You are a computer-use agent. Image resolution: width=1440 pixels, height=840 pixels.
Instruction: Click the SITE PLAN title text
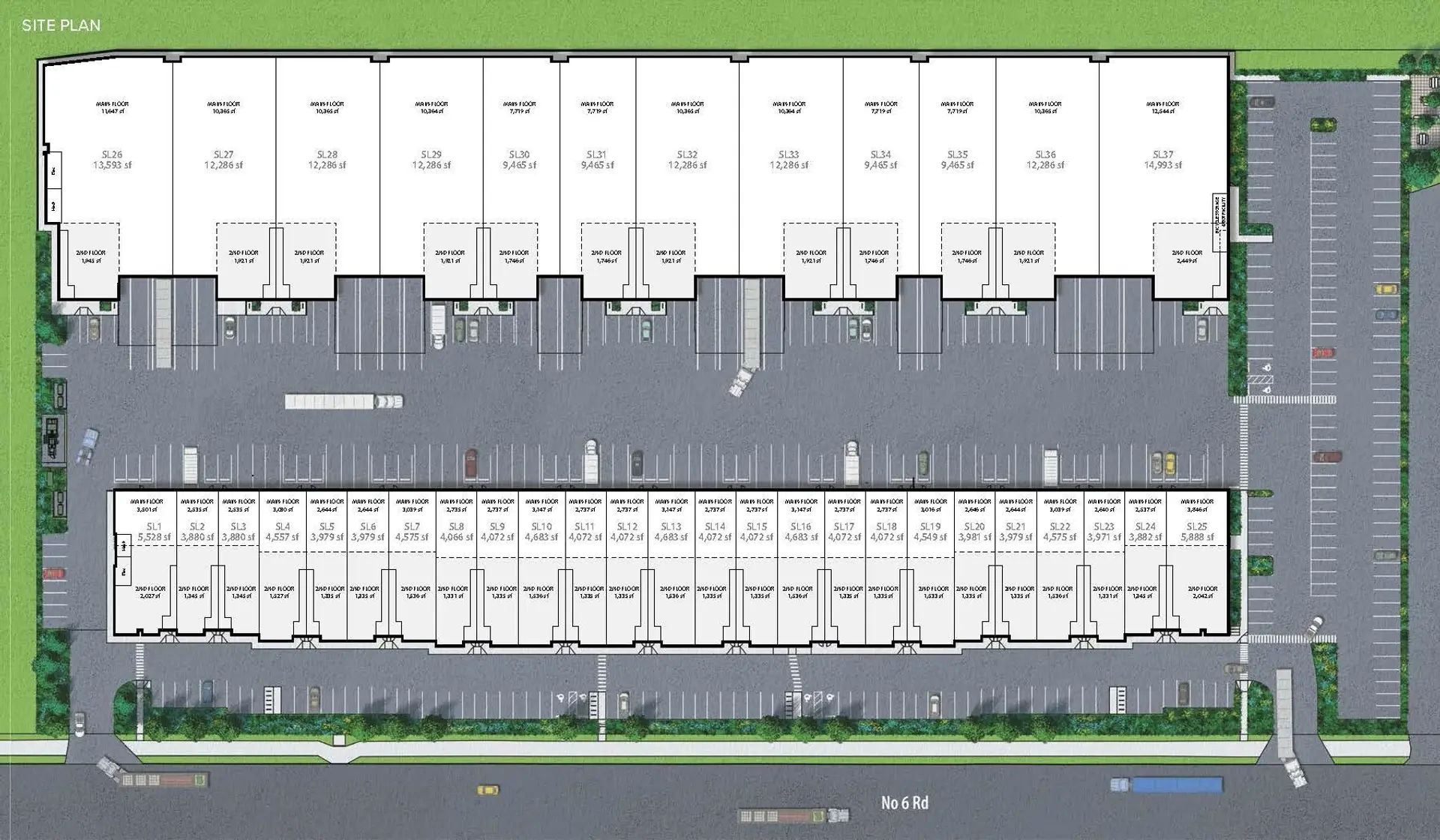pos(61,25)
